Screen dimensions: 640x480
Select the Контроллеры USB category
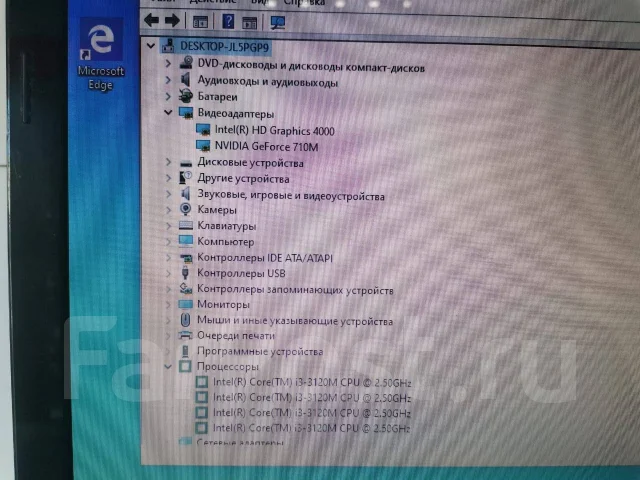(241, 273)
